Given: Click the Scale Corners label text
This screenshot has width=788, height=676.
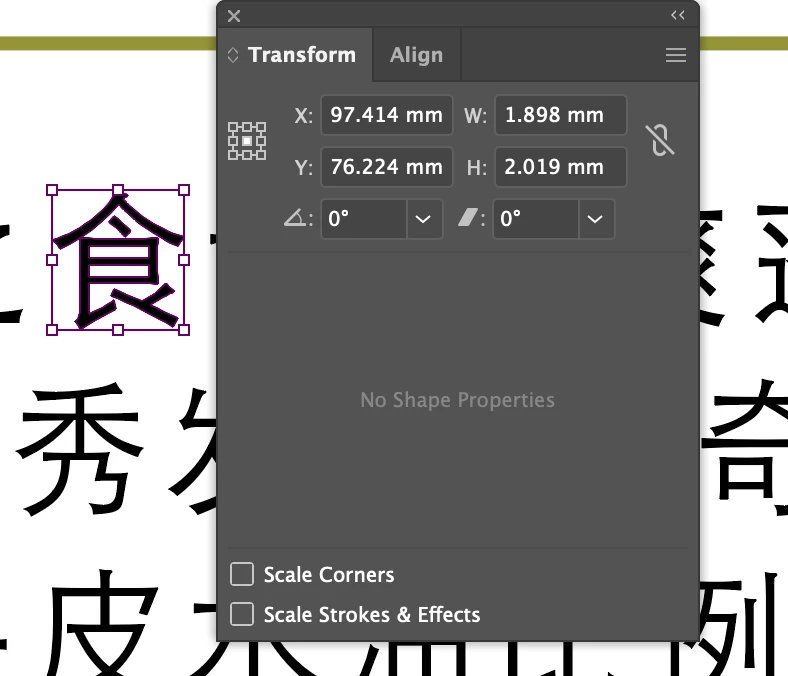Looking at the screenshot, I should [x=329, y=575].
